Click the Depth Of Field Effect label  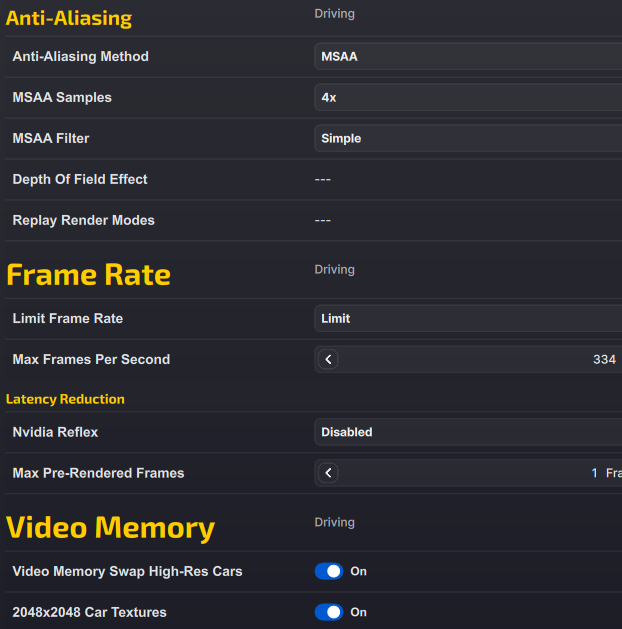click(x=80, y=180)
